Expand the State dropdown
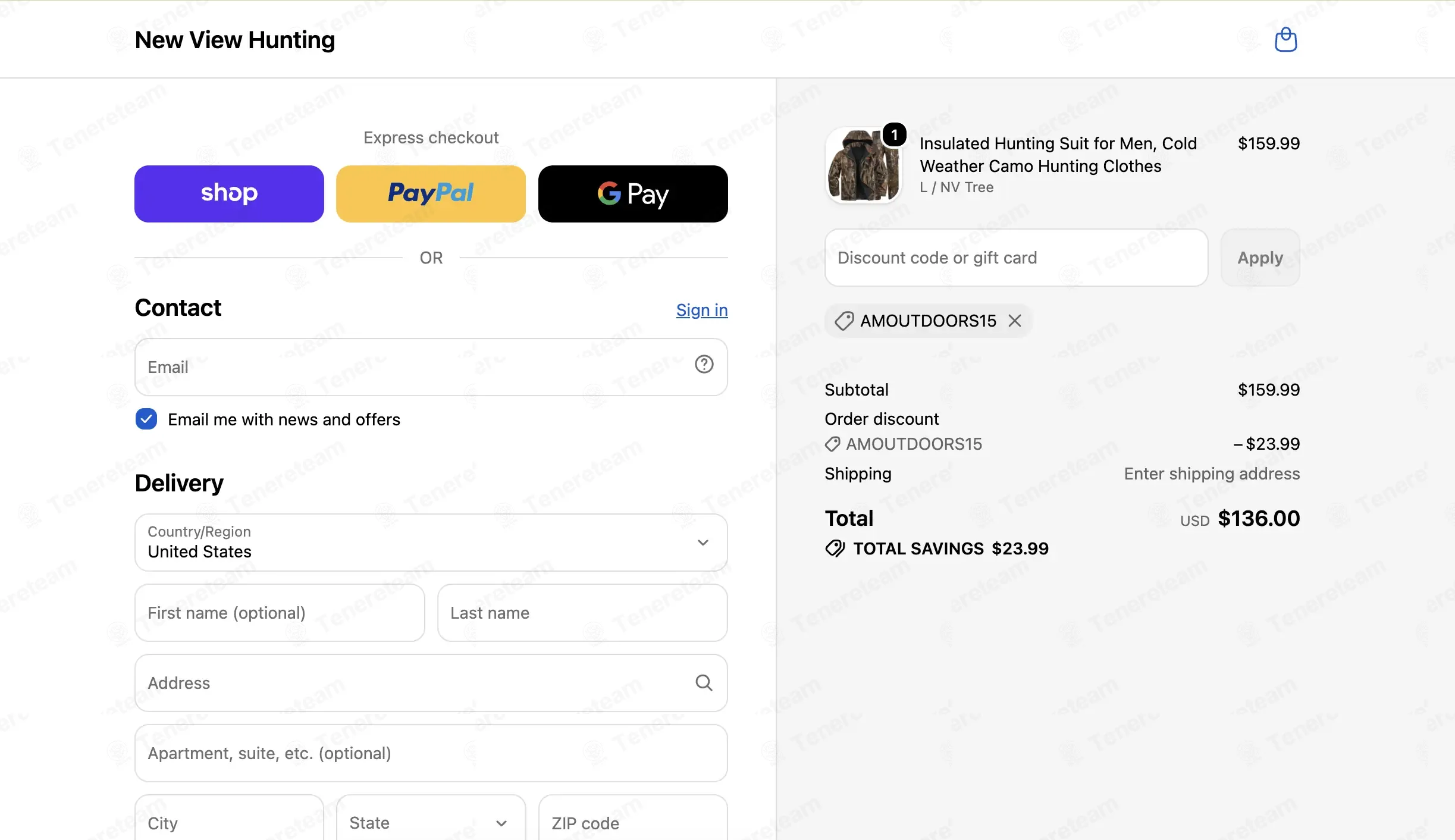Screen dimensions: 1455x840 pos(431,822)
